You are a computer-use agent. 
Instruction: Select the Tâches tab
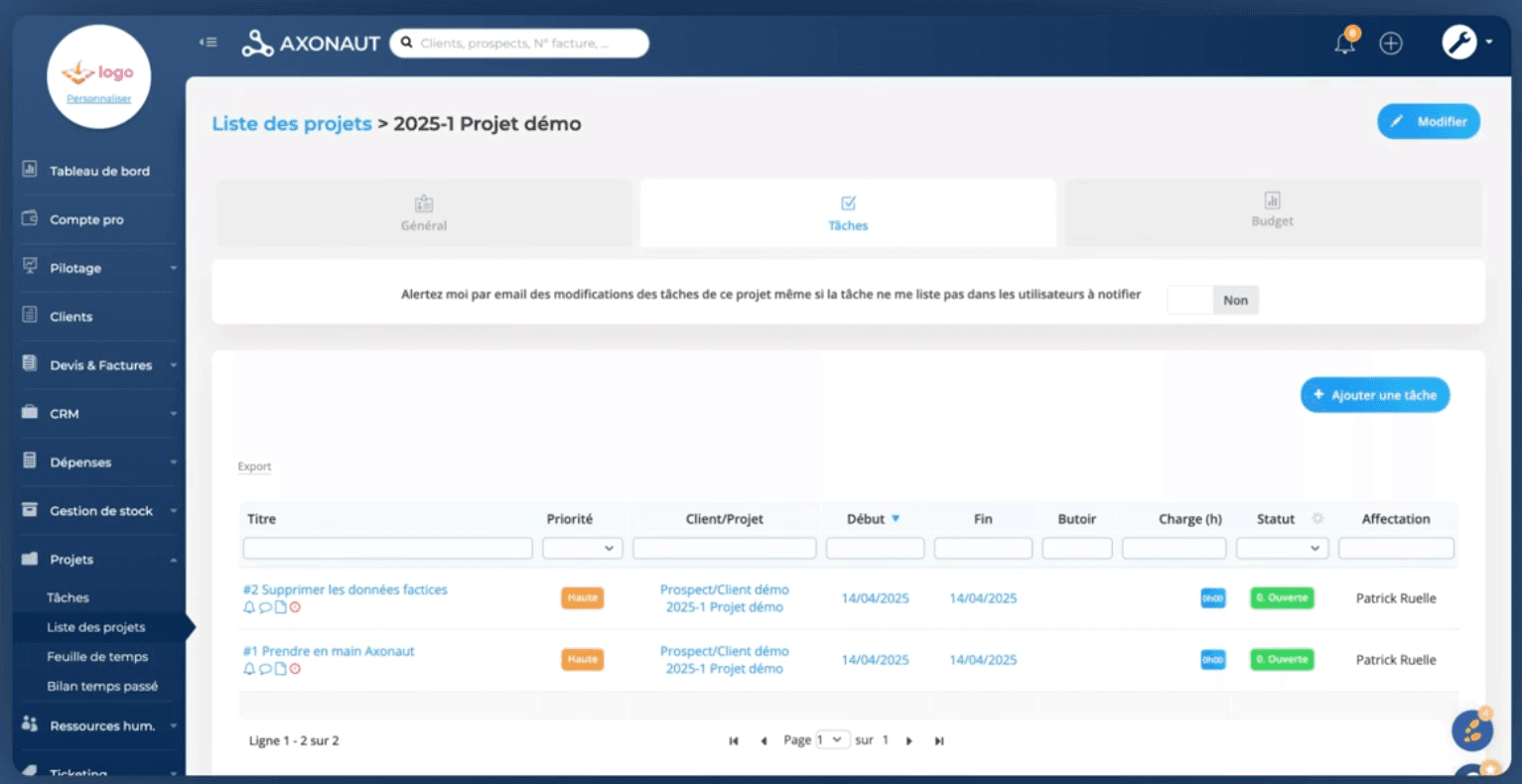click(848, 213)
